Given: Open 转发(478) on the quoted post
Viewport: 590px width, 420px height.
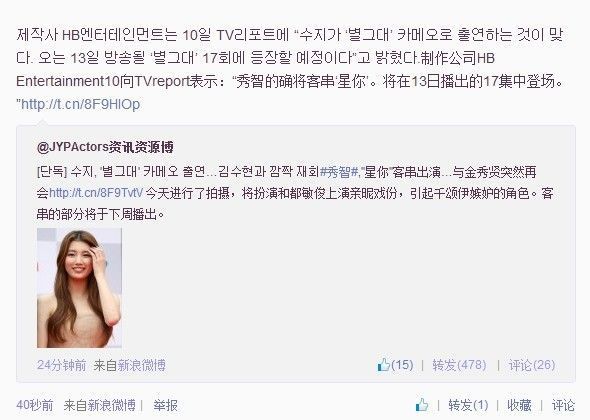Looking at the screenshot, I should pos(459,365).
